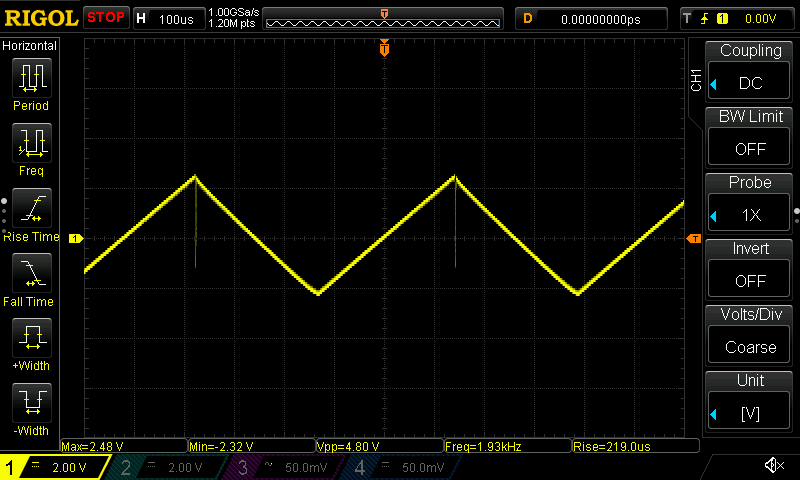Viewport: 800px width, 480px height.
Task: Click the orange trigger position marker above waveform
Action: [384, 48]
